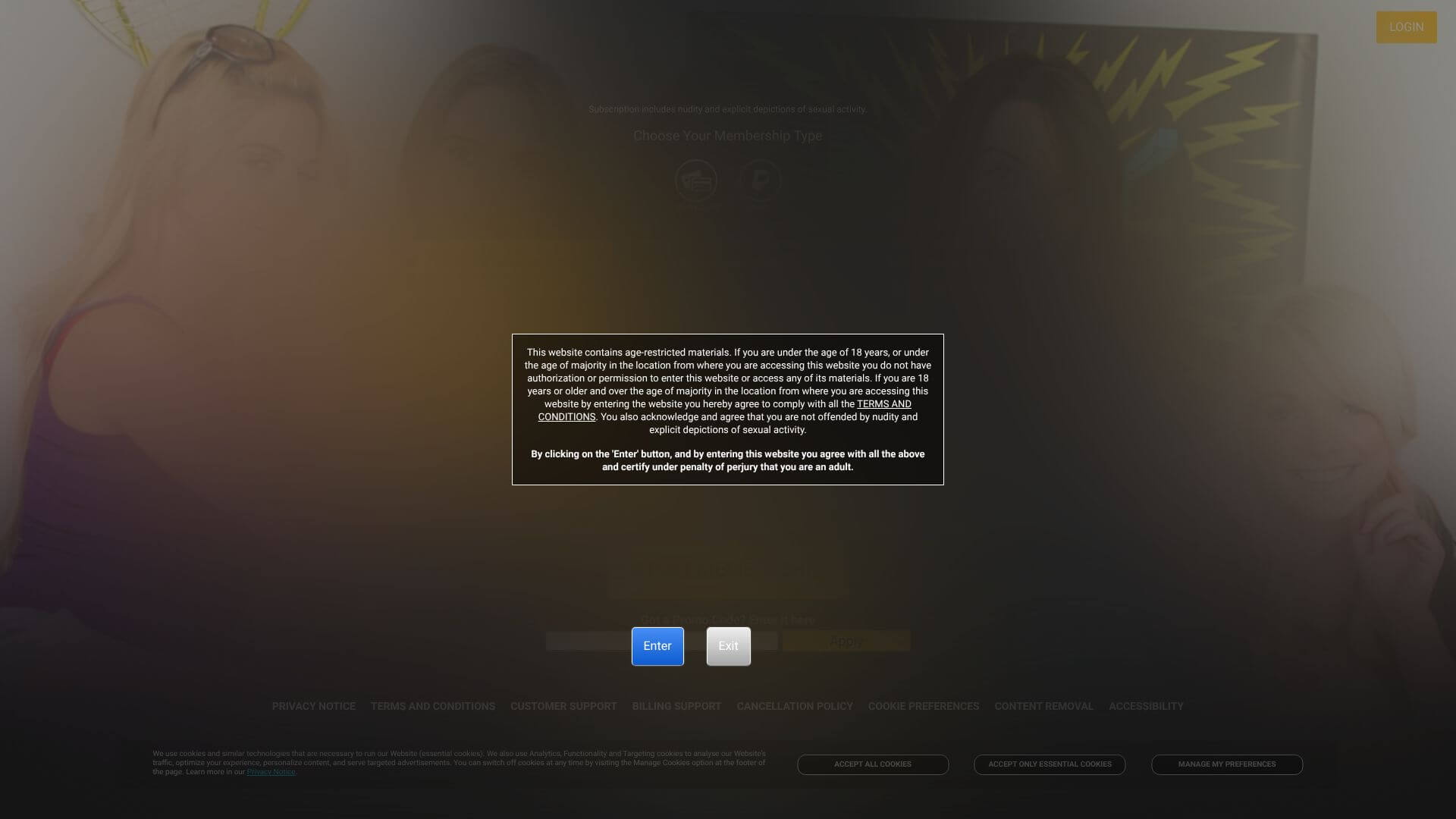Image resolution: width=1456 pixels, height=819 pixels.
Task: Click ACCEPT ONLY ESSENTIAL COOKIES button
Action: (x=1050, y=764)
